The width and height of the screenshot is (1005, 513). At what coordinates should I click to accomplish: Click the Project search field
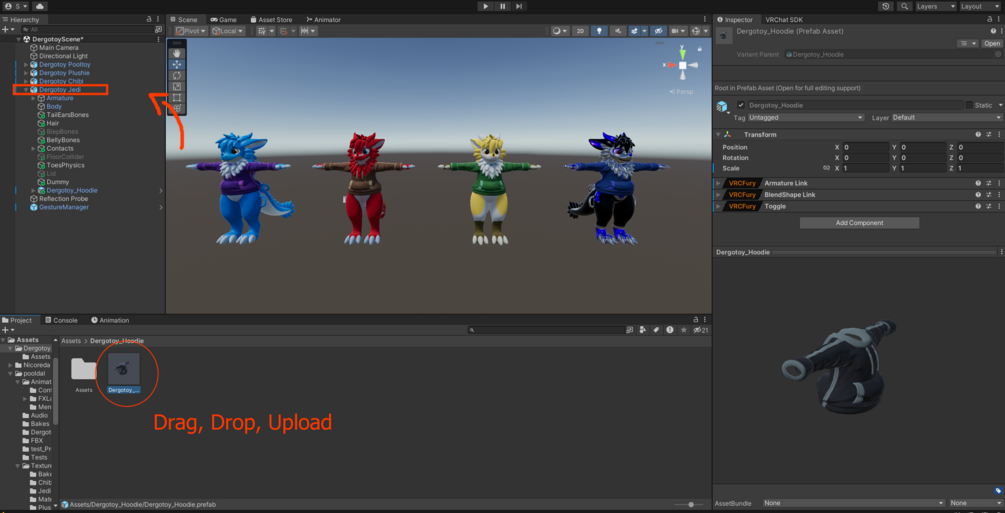point(547,330)
